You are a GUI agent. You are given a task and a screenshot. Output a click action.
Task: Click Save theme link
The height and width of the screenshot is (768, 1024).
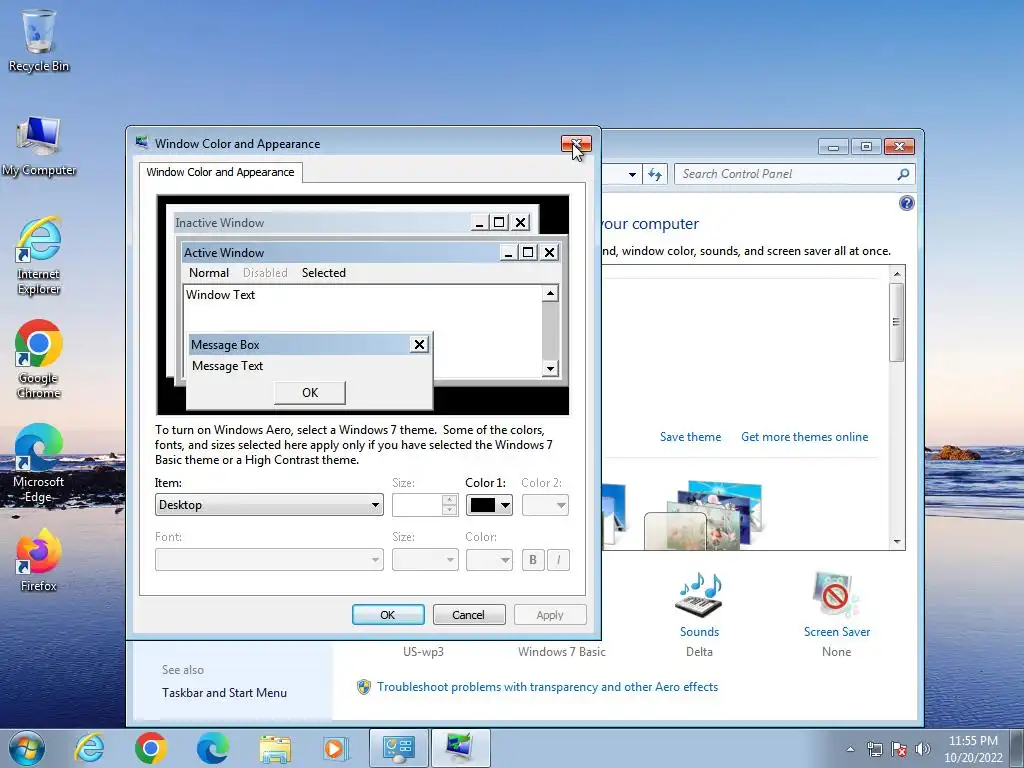(690, 437)
